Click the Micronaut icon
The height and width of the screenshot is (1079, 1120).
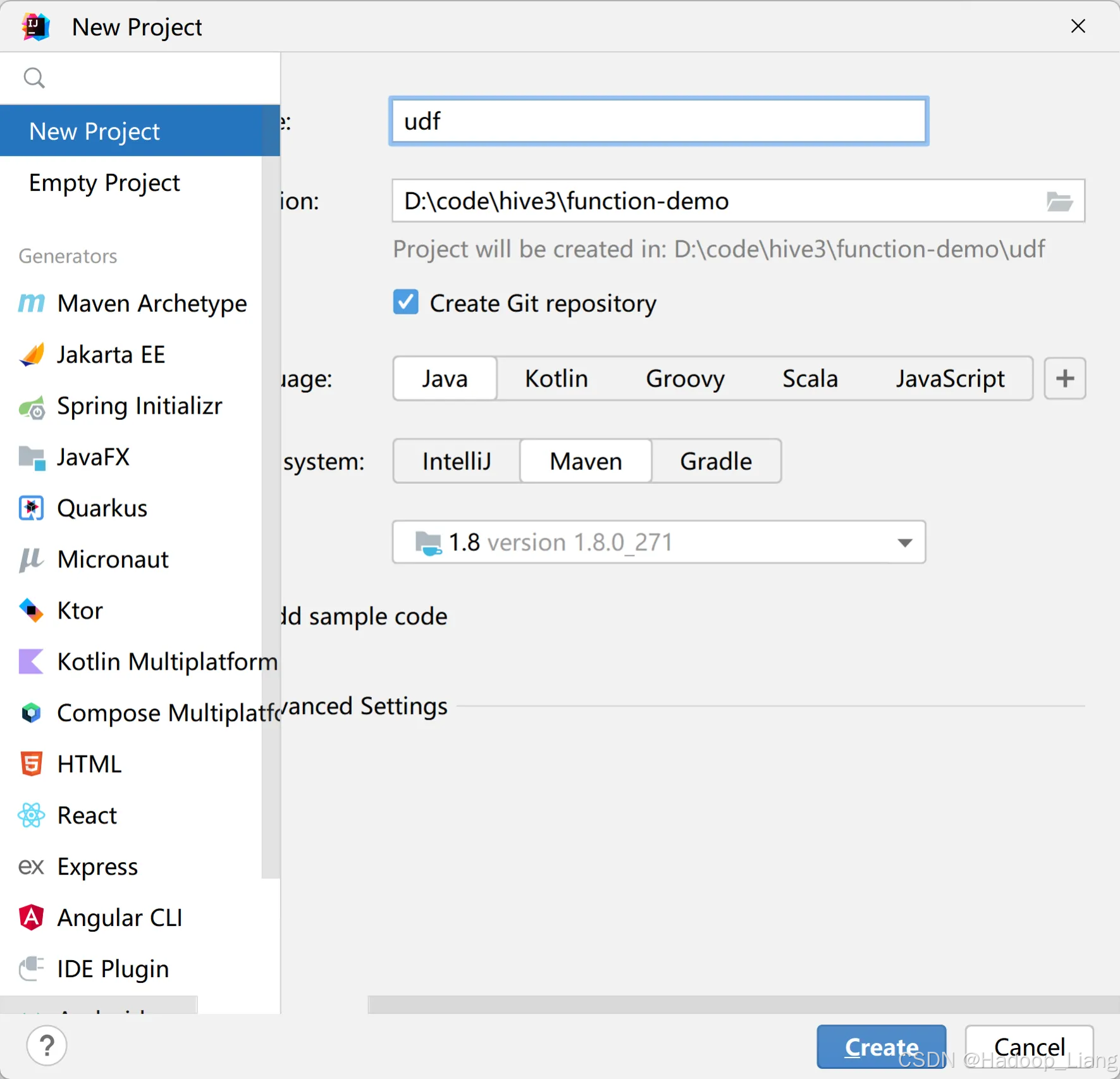click(x=32, y=560)
